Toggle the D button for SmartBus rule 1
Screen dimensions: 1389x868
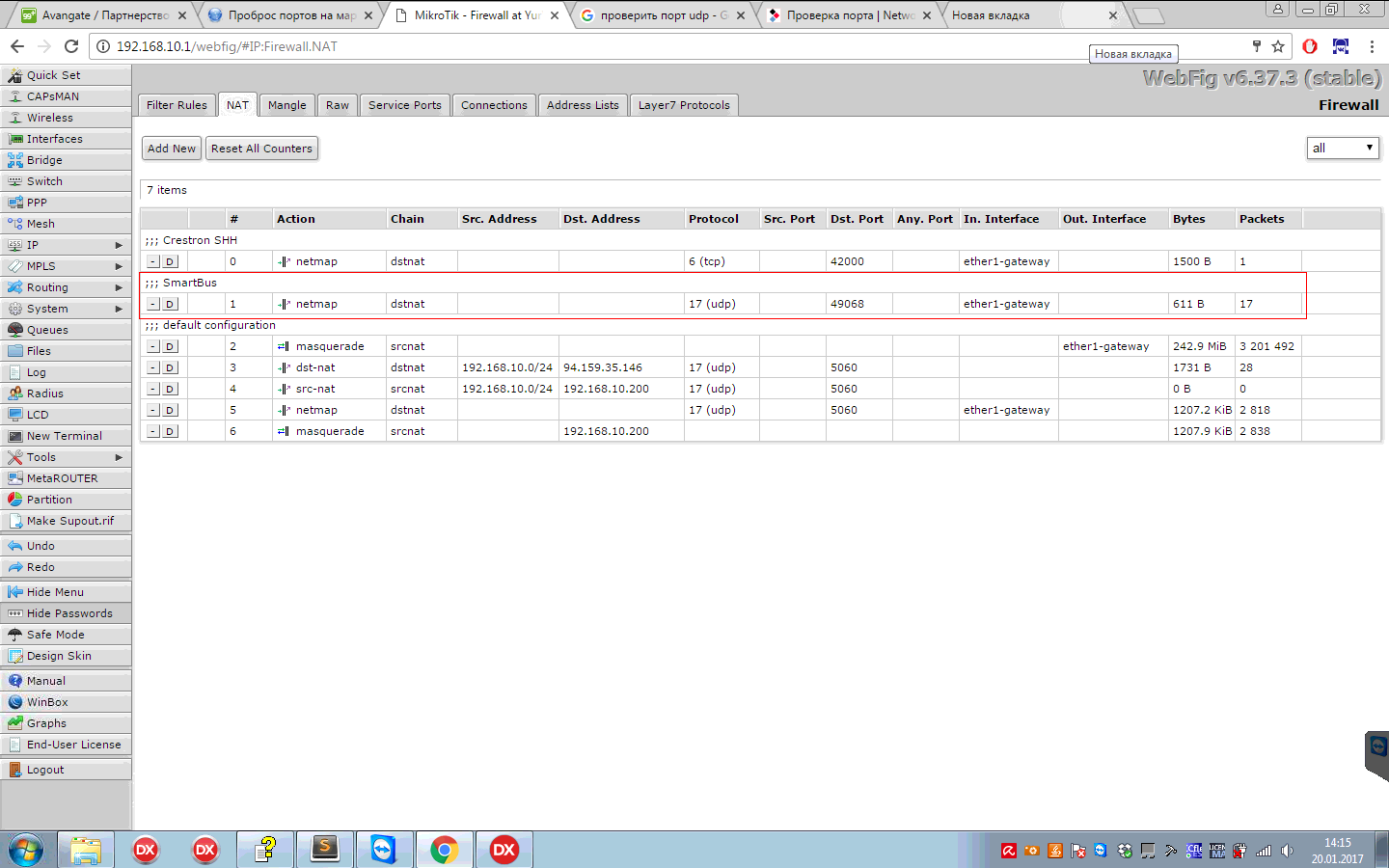point(170,304)
